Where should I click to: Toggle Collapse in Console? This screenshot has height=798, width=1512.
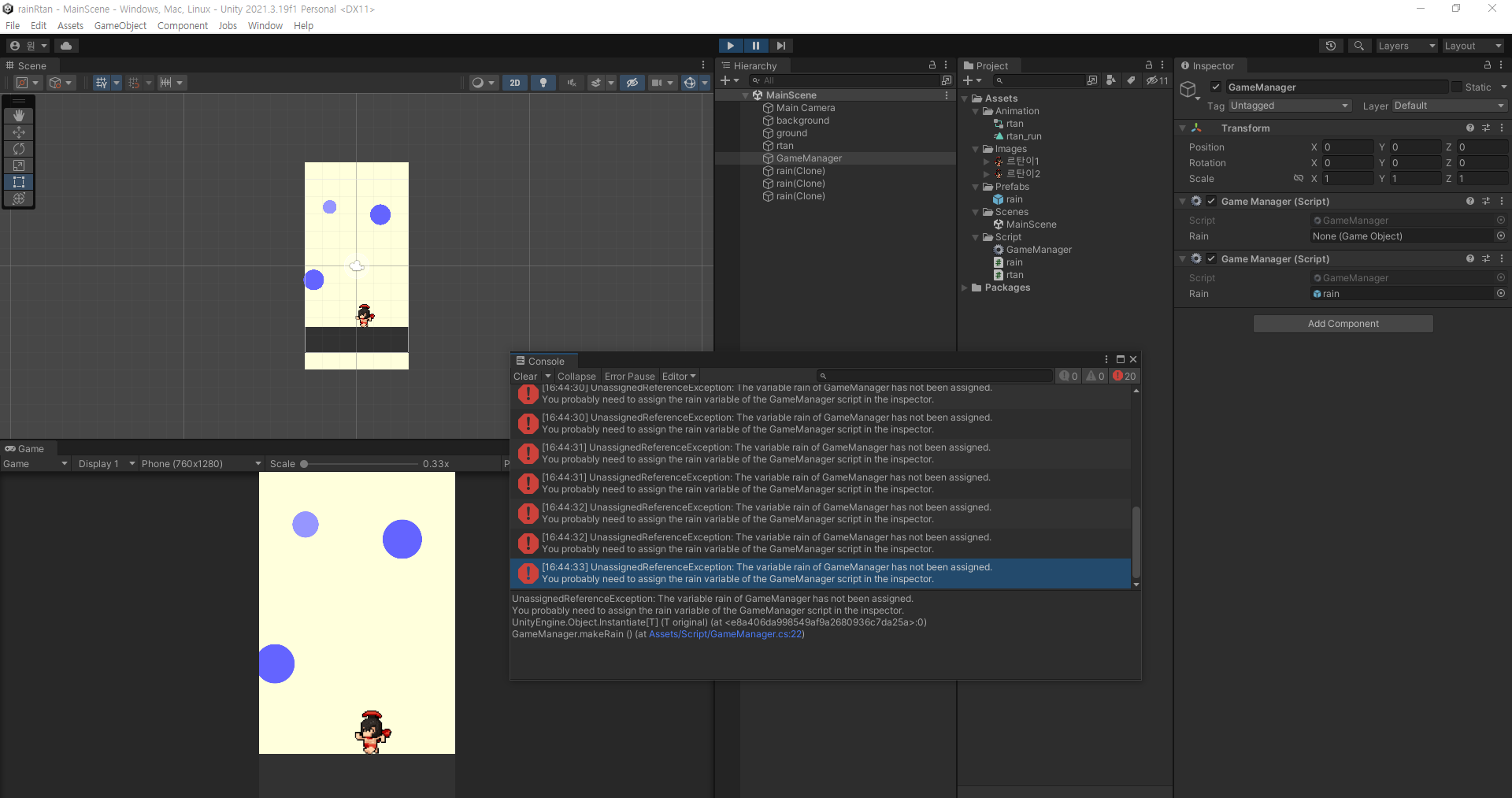click(x=576, y=376)
